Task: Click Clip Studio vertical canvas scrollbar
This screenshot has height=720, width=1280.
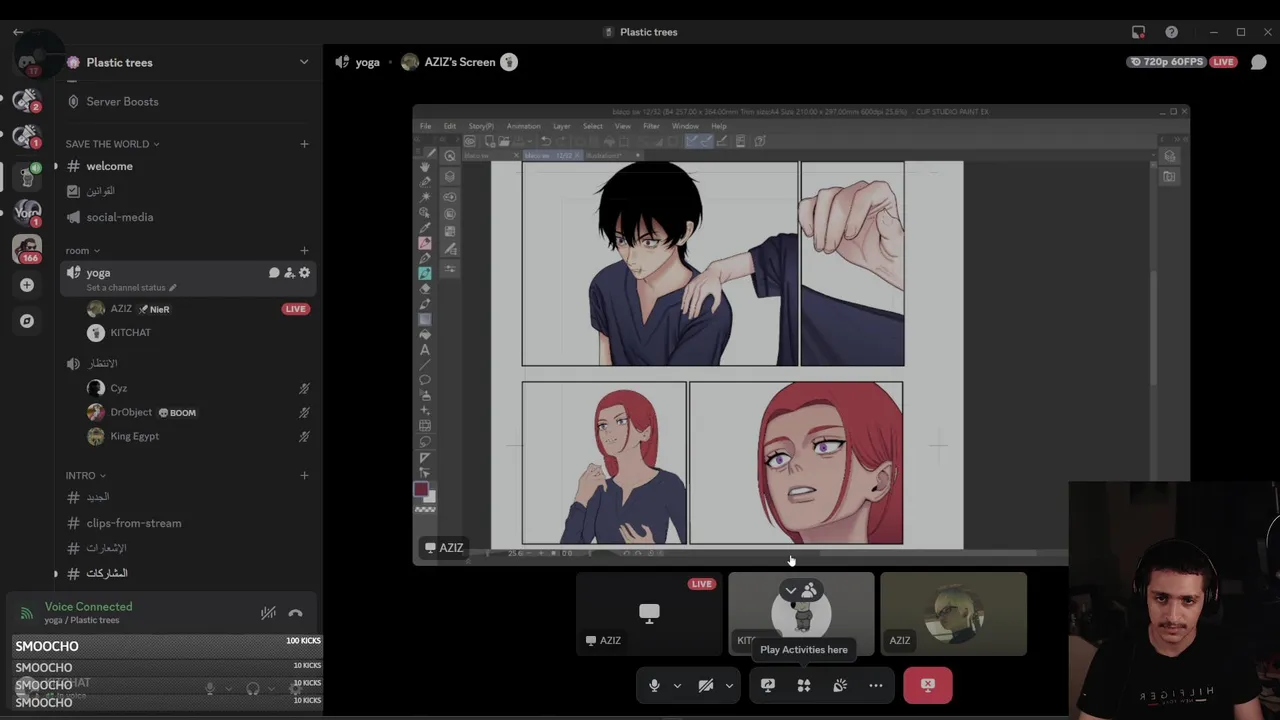Action: coord(1153,330)
